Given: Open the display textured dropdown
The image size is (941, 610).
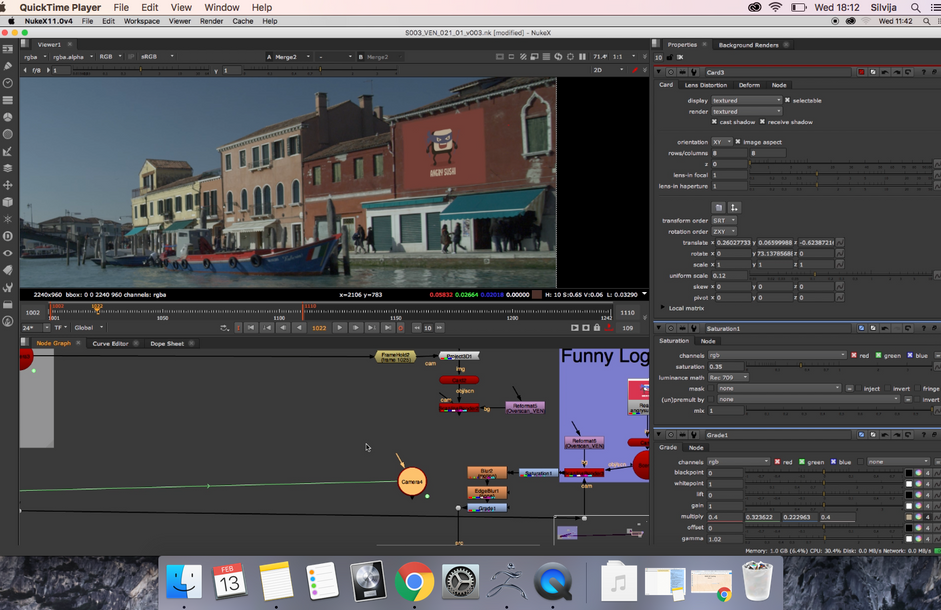Looking at the screenshot, I should point(746,100).
